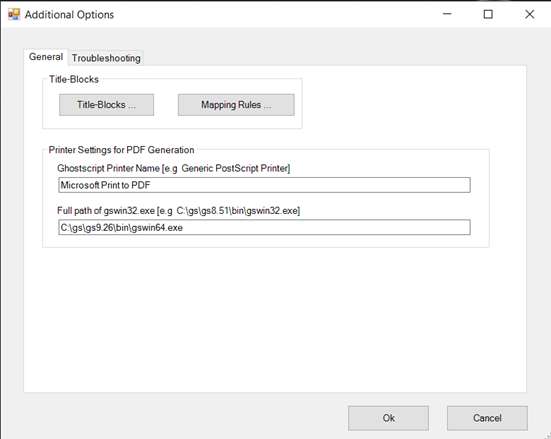Click the Additional Options title bar text
This screenshot has height=439, width=551.
pyautogui.click(x=69, y=15)
